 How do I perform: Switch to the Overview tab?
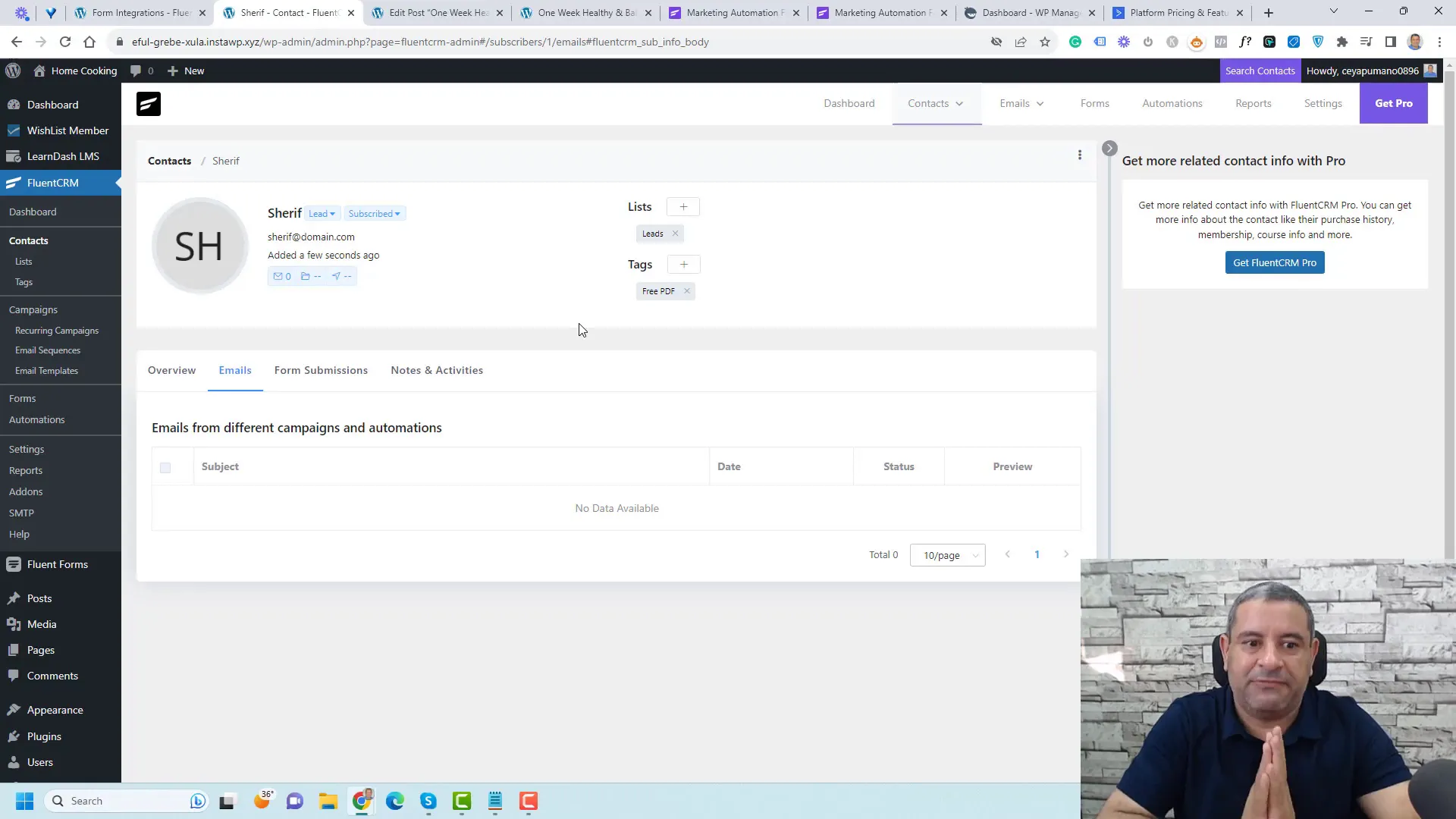[x=172, y=370]
